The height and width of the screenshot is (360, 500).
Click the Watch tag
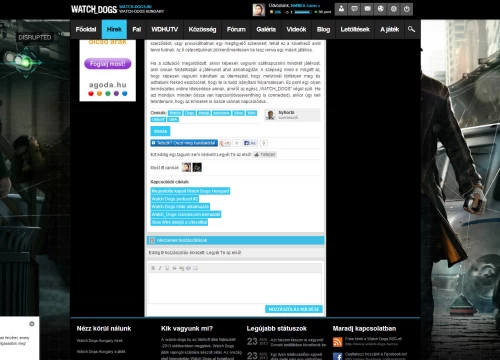pyautogui.click(x=175, y=113)
